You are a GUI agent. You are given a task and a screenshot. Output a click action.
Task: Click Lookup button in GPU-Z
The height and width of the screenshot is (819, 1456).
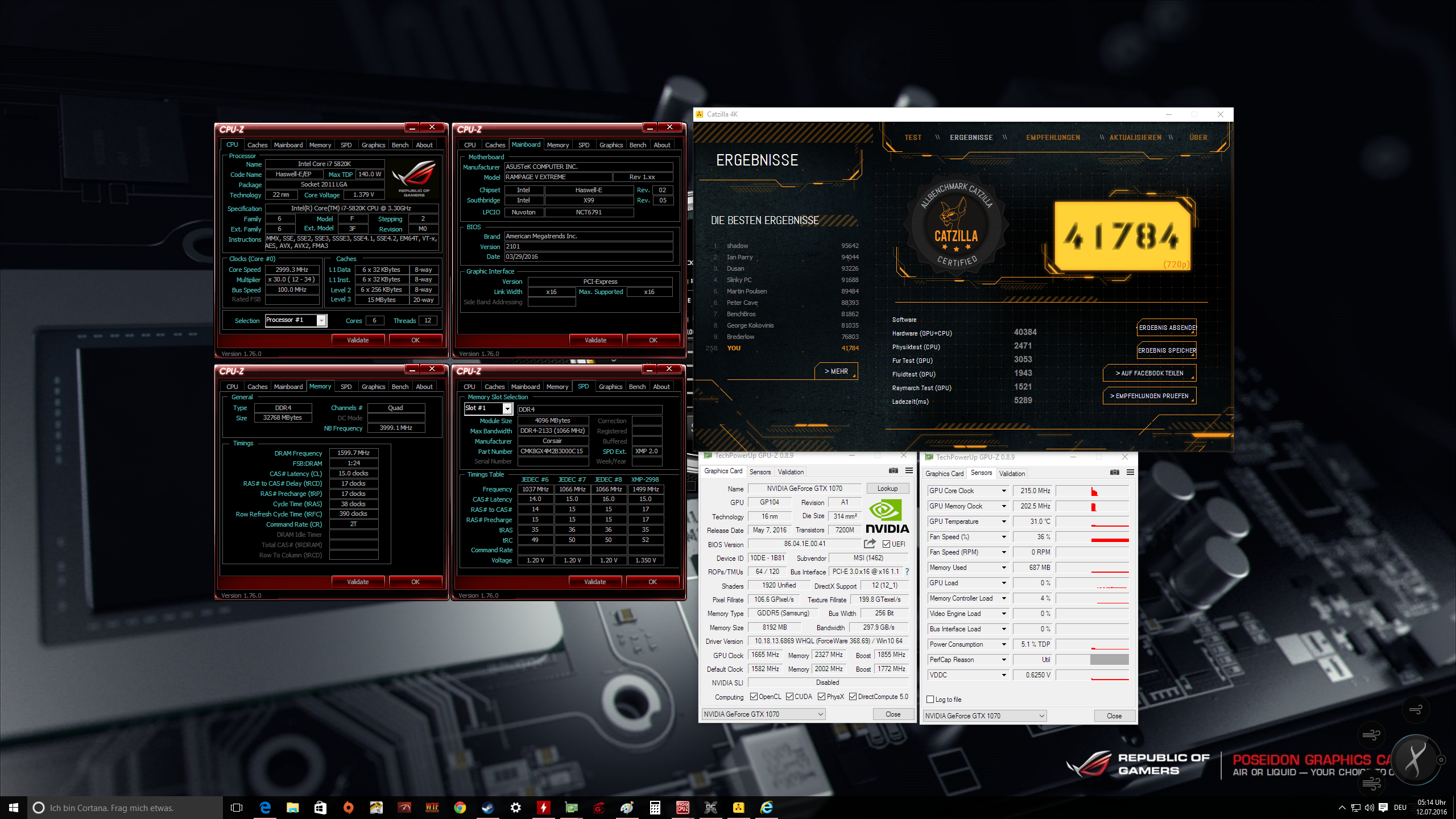pos(887,489)
